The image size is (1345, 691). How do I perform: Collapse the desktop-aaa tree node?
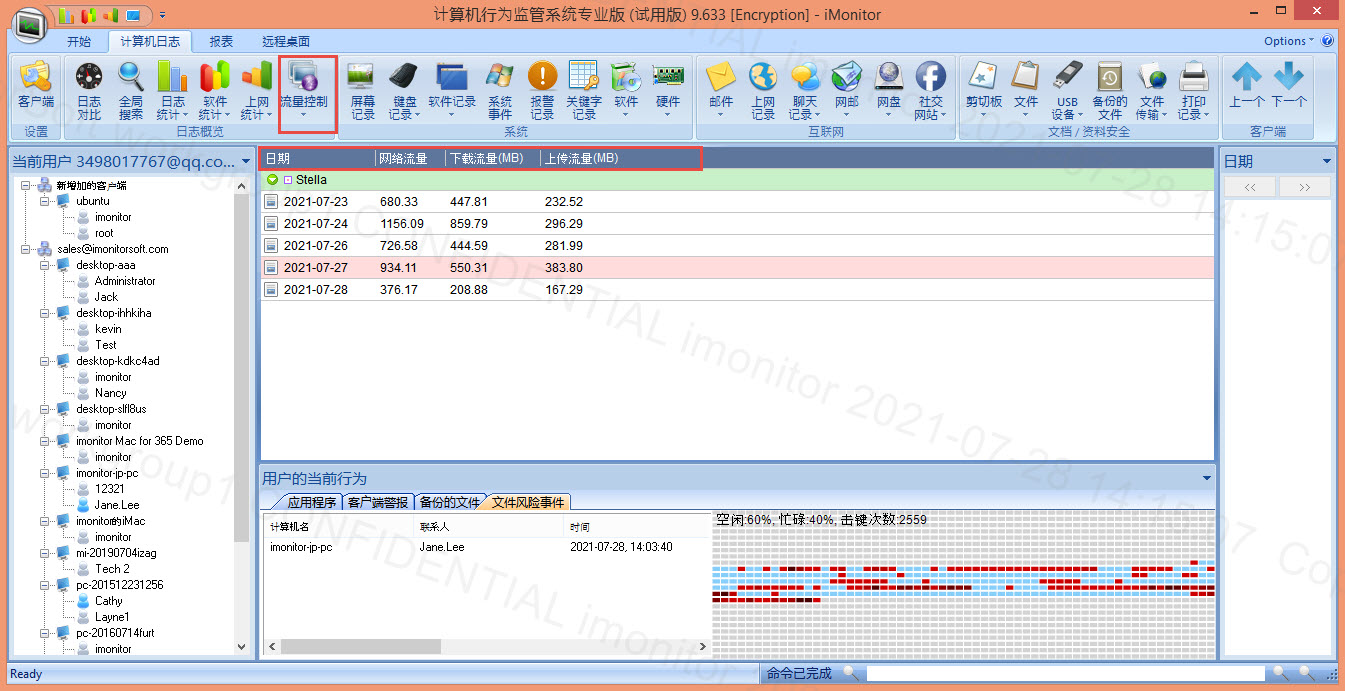46,265
